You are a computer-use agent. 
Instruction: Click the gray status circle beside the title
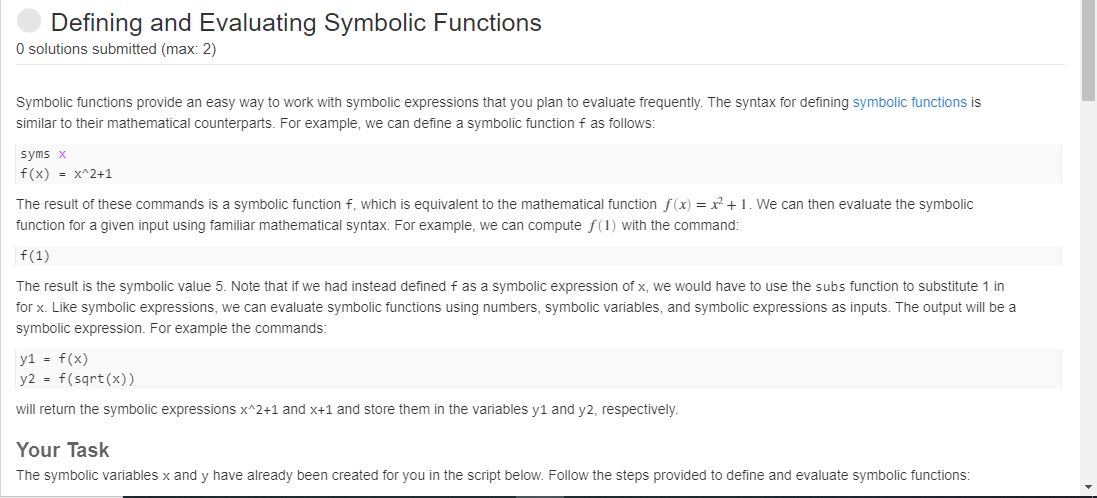[x=29, y=22]
